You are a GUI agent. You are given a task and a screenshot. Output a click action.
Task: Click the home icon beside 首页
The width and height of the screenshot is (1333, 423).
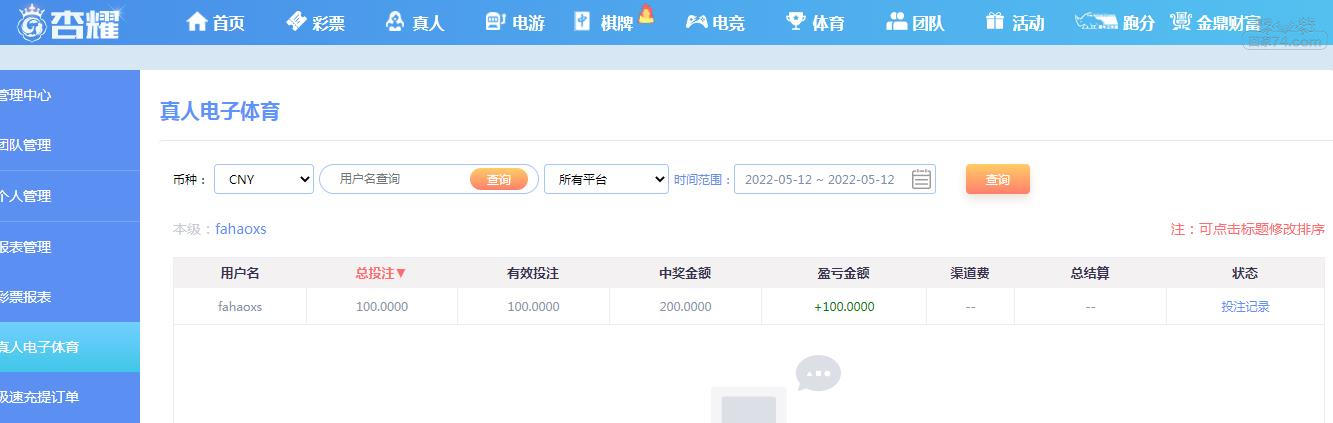pos(197,22)
